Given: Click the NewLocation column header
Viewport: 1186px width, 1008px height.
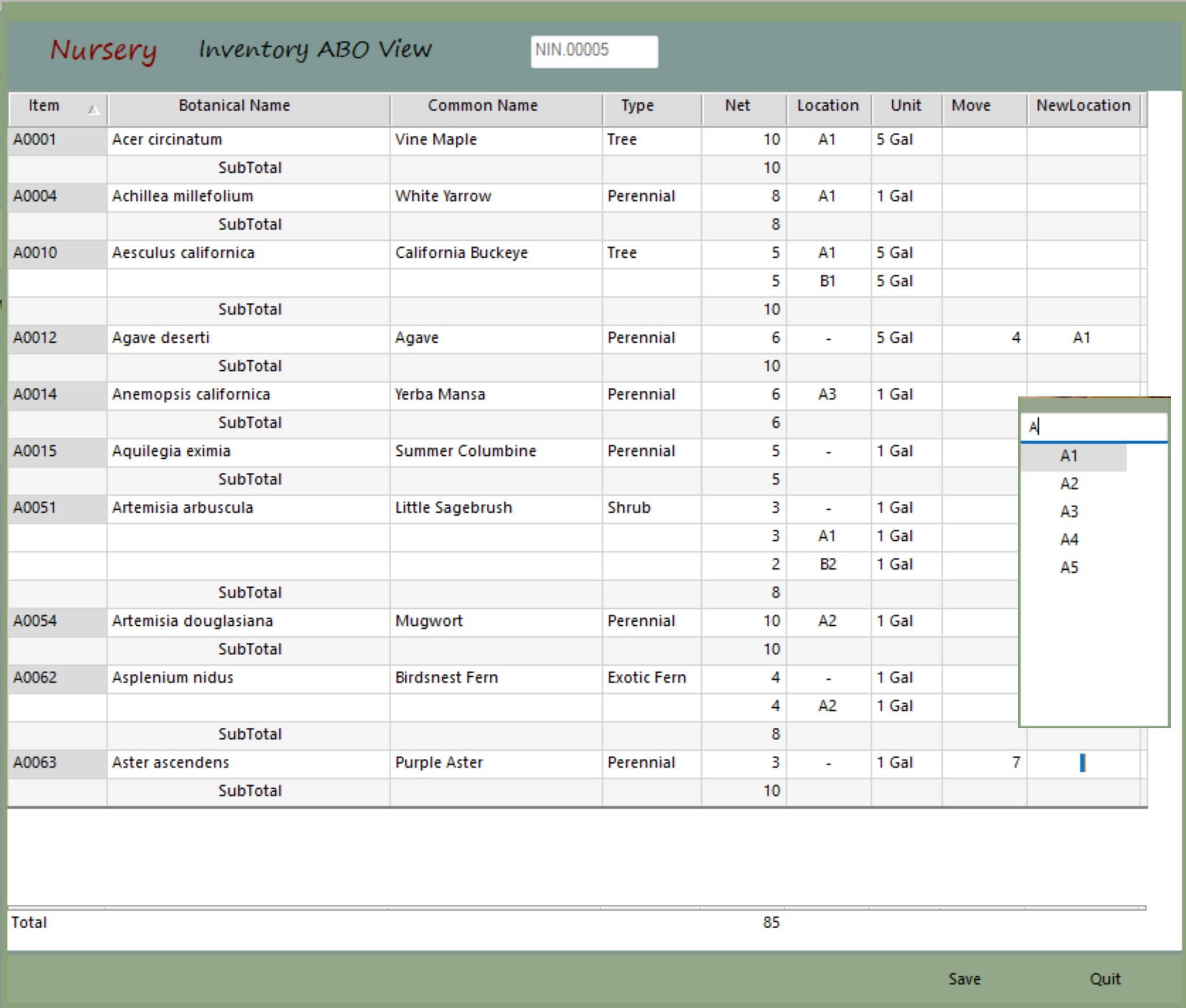Looking at the screenshot, I should 1082,106.
